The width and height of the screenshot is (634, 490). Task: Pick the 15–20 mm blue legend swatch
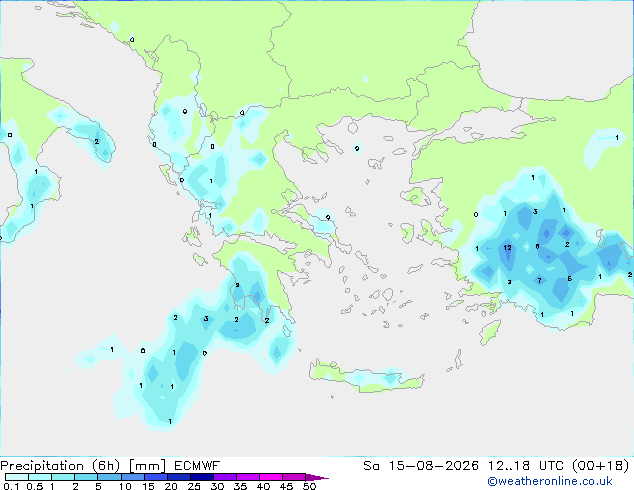click(156, 477)
